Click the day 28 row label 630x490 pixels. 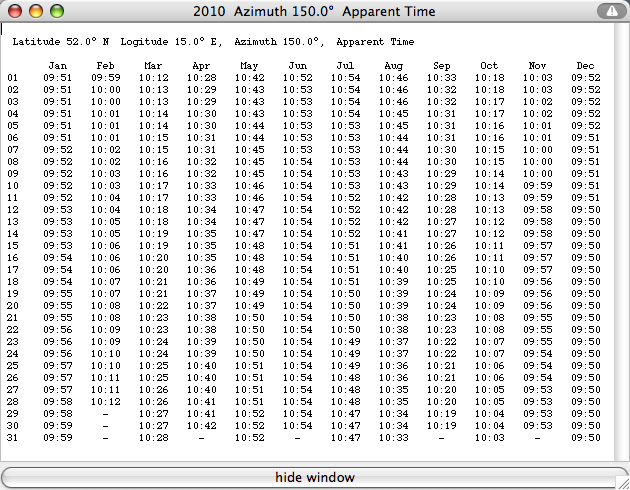(x=12, y=402)
